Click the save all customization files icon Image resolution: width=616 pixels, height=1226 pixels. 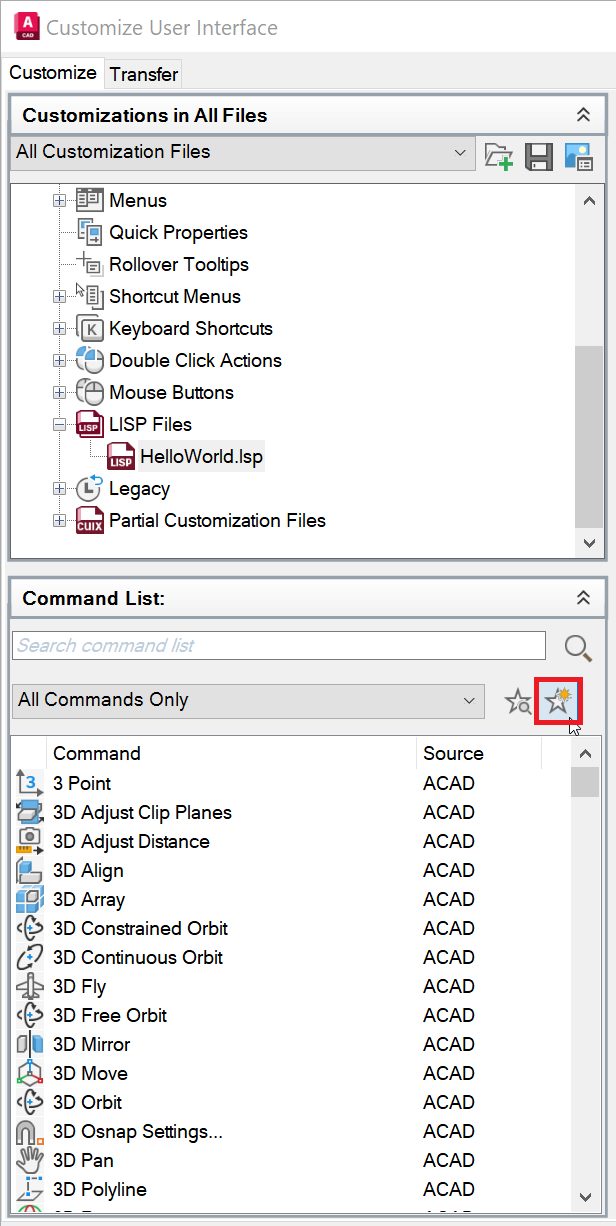[x=539, y=156]
